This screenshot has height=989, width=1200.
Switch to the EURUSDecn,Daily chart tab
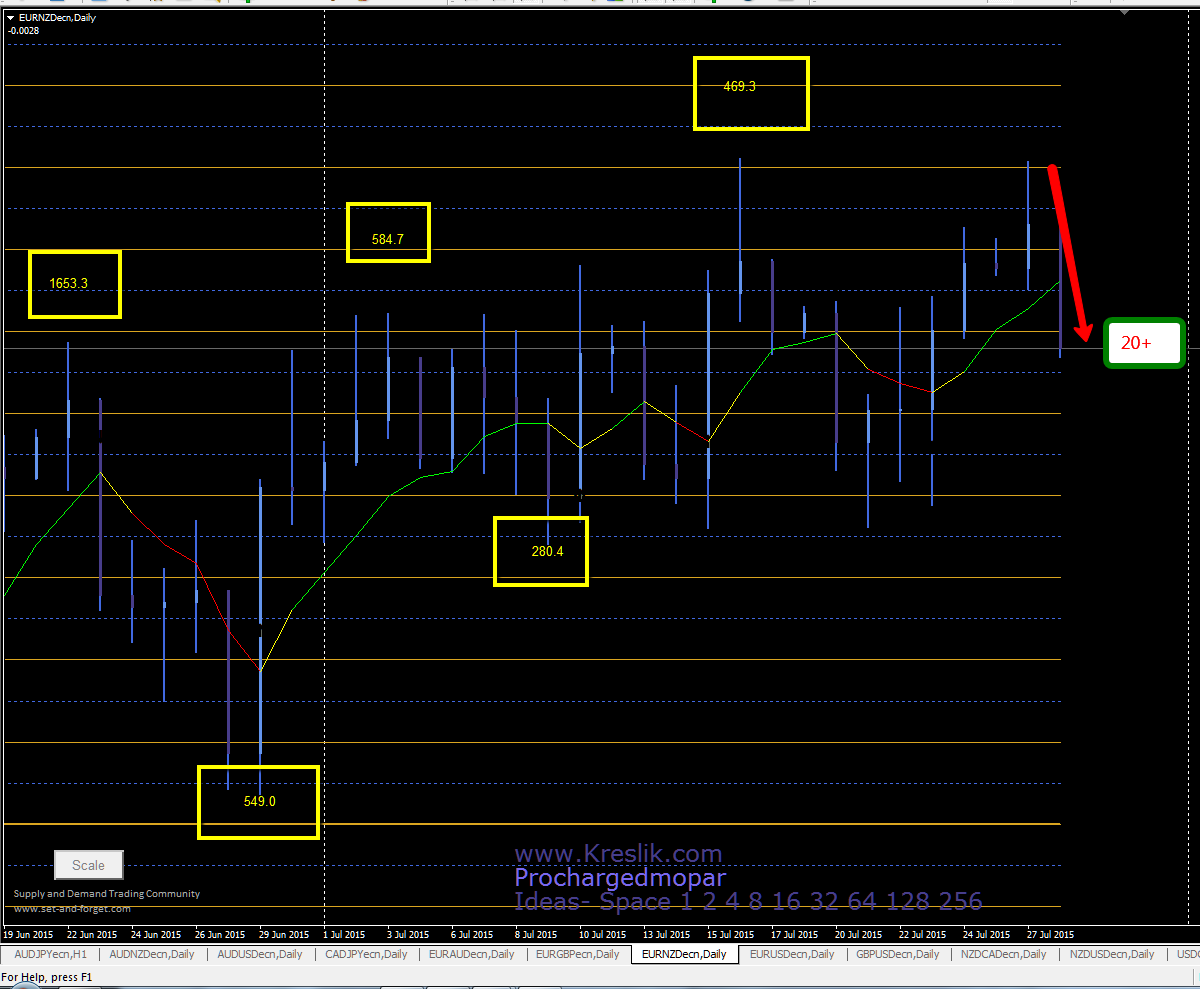pyautogui.click(x=792, y=954)
